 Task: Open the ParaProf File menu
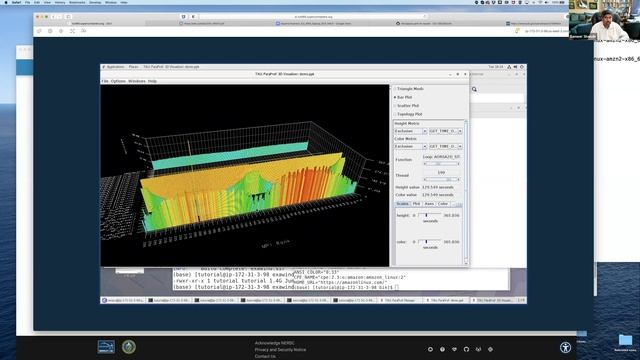click(x=105, y=81)
